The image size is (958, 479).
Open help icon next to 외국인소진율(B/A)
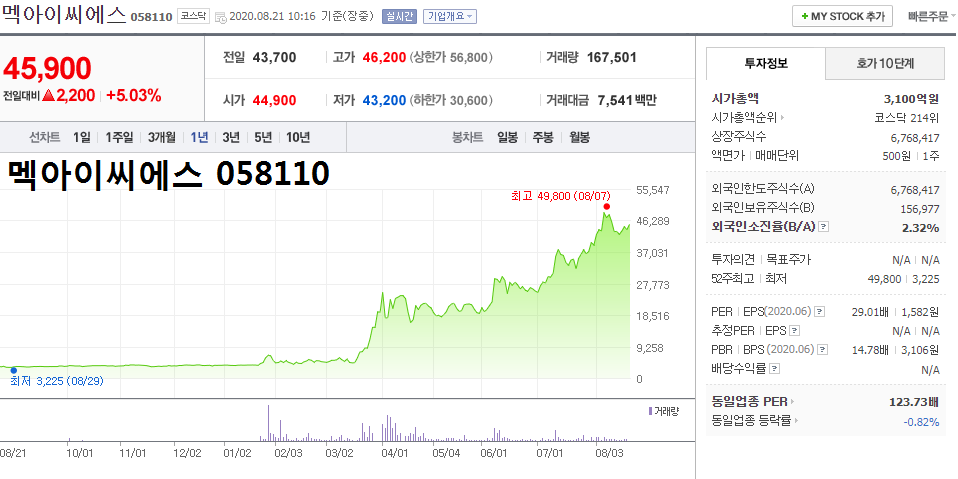[824, 227]
